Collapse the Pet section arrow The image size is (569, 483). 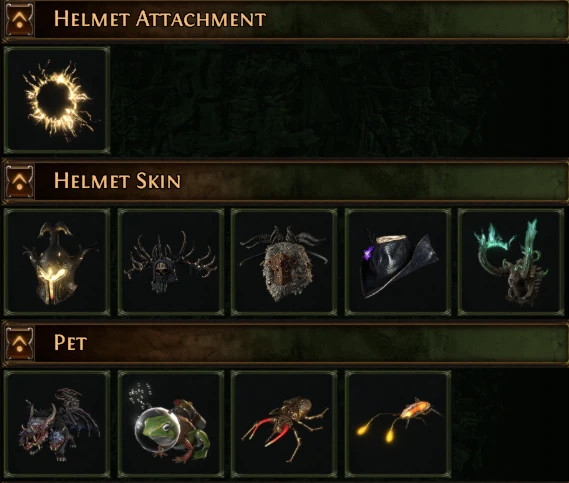click(x=20, y=343)
